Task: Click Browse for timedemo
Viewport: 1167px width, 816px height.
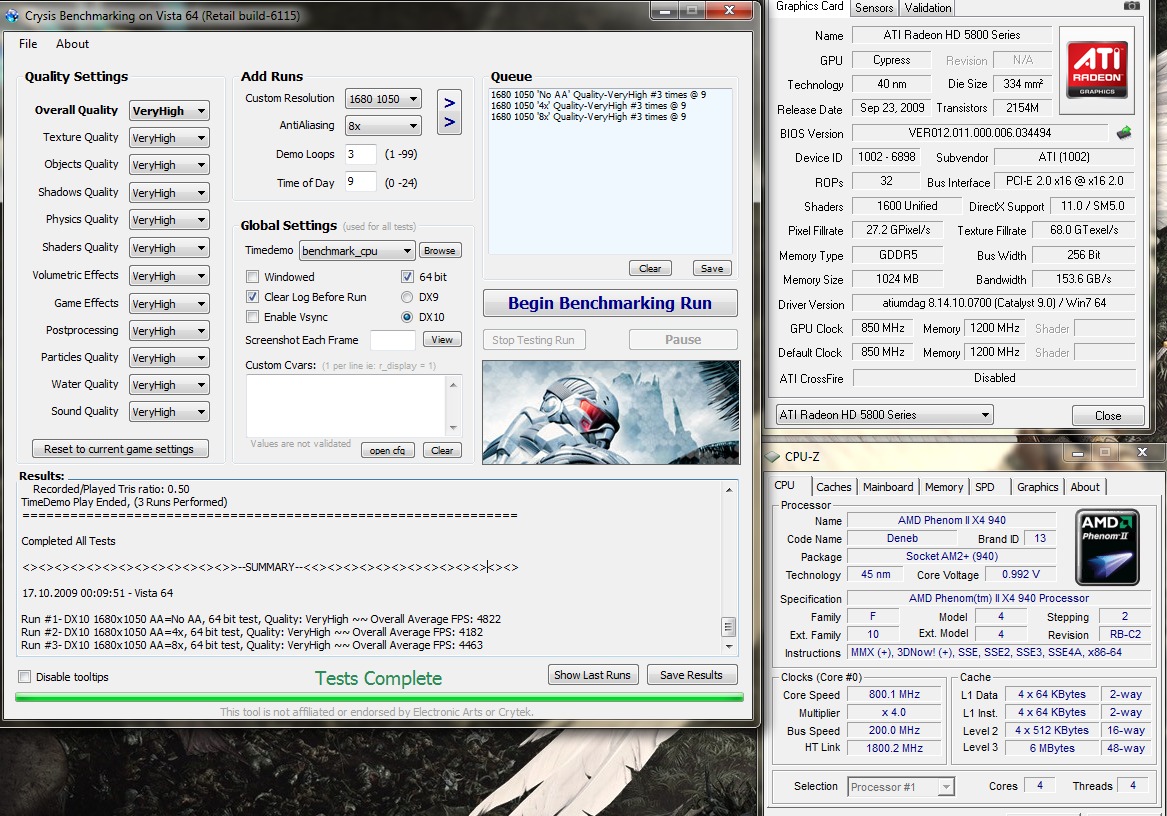Action: (440, 251)
